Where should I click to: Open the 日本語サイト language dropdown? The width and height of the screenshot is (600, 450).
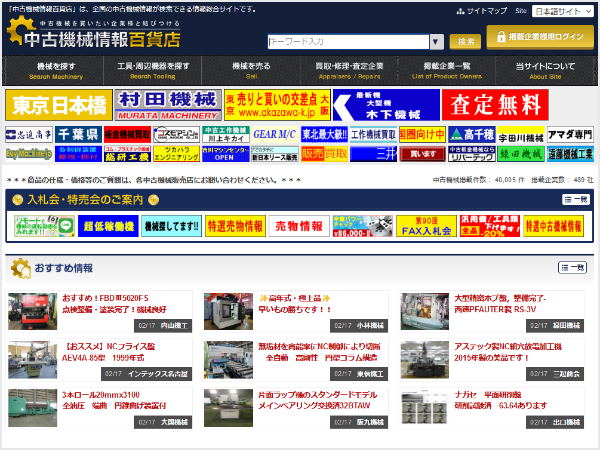pyautogui.click(x=562, y=11)
